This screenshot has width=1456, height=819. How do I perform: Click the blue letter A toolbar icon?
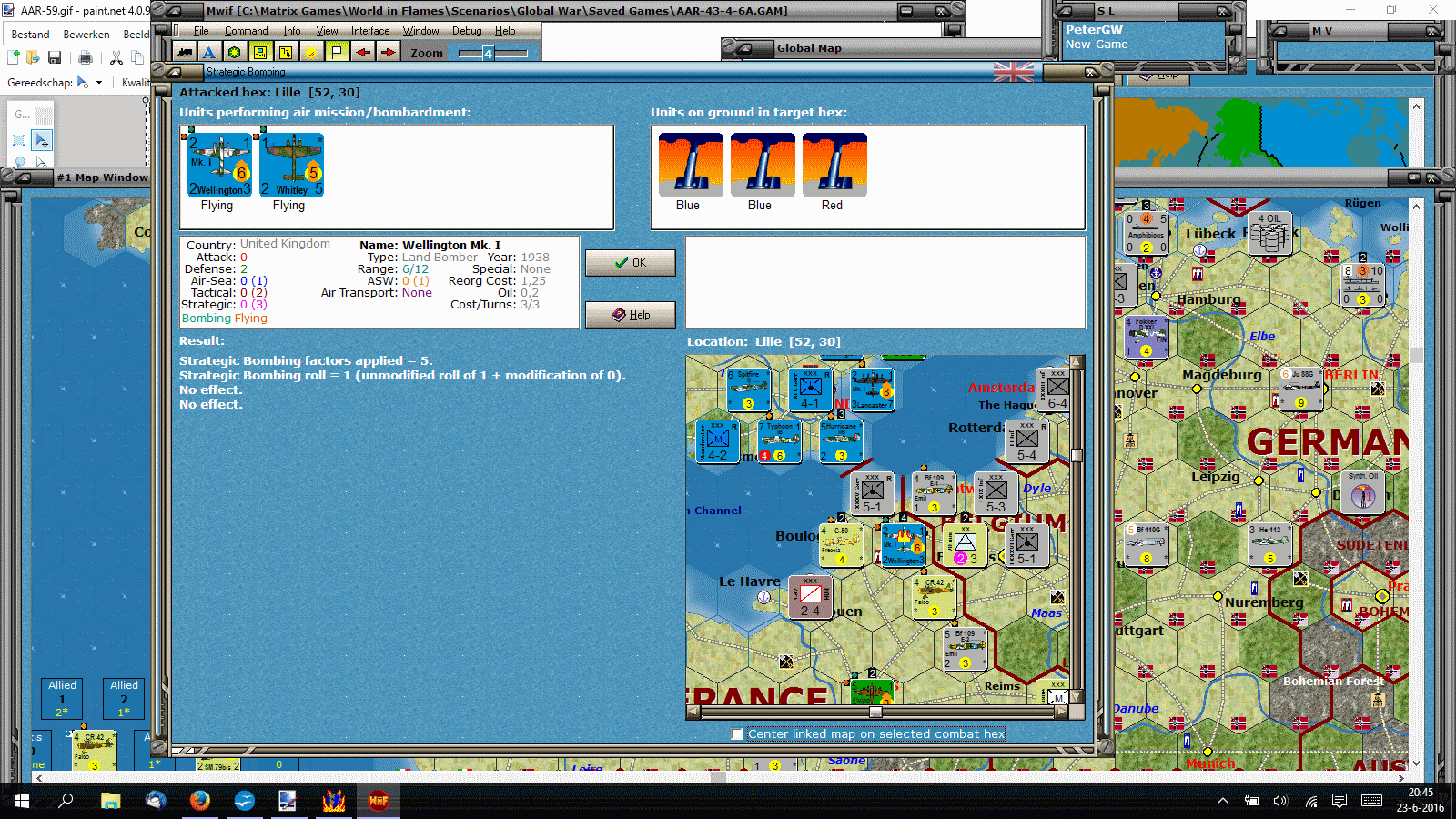coord(209,53)
